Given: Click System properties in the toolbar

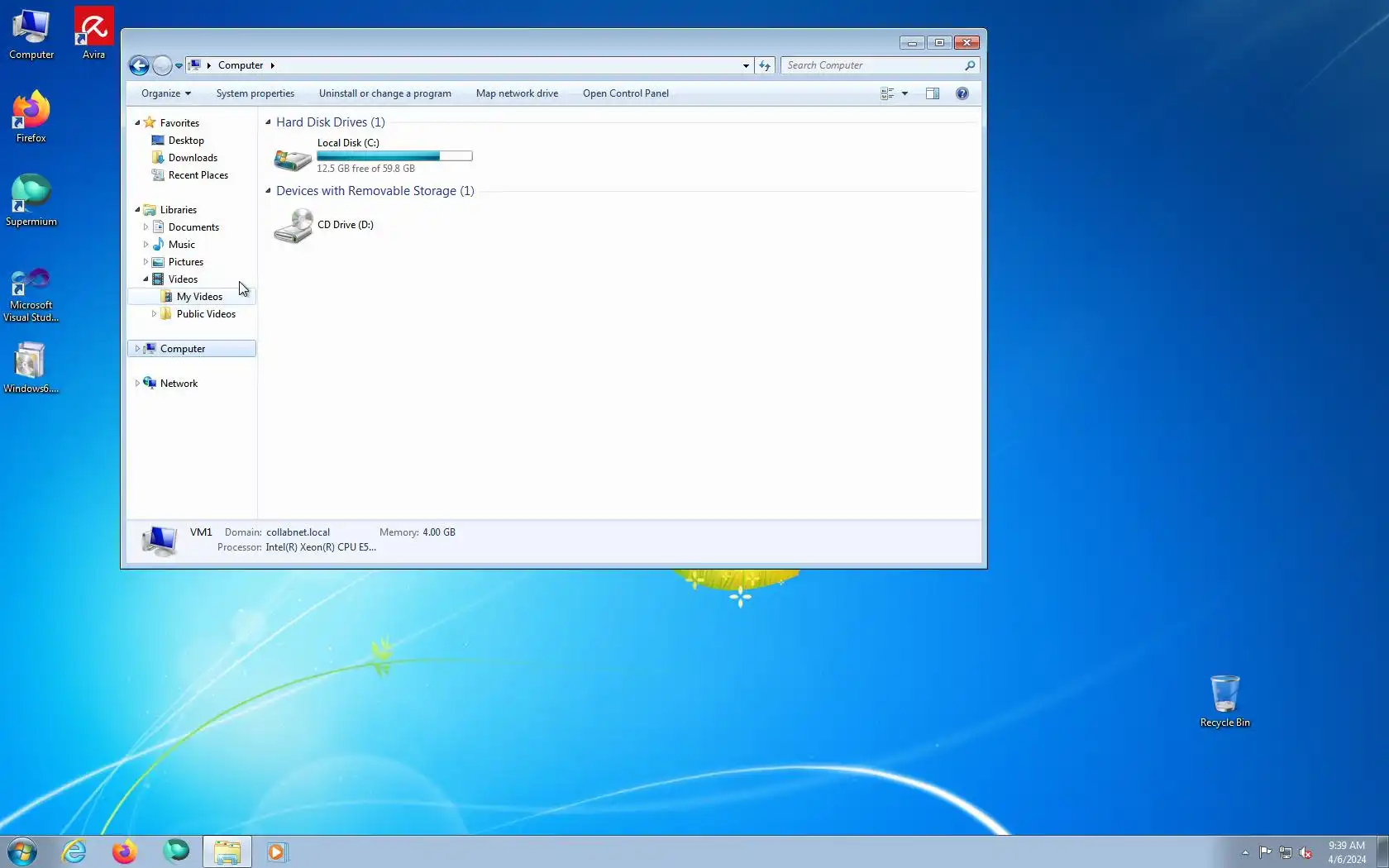Looking at the screenshot, I should (255, 93).
